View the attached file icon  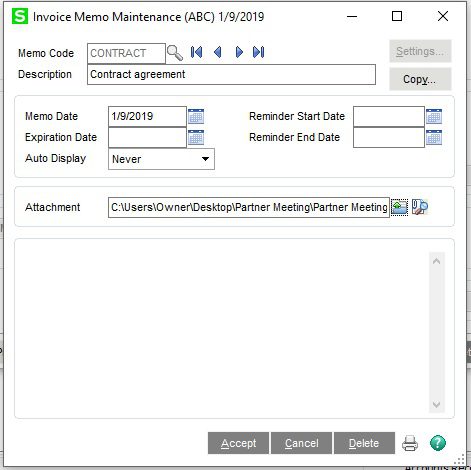coord(420,207)
